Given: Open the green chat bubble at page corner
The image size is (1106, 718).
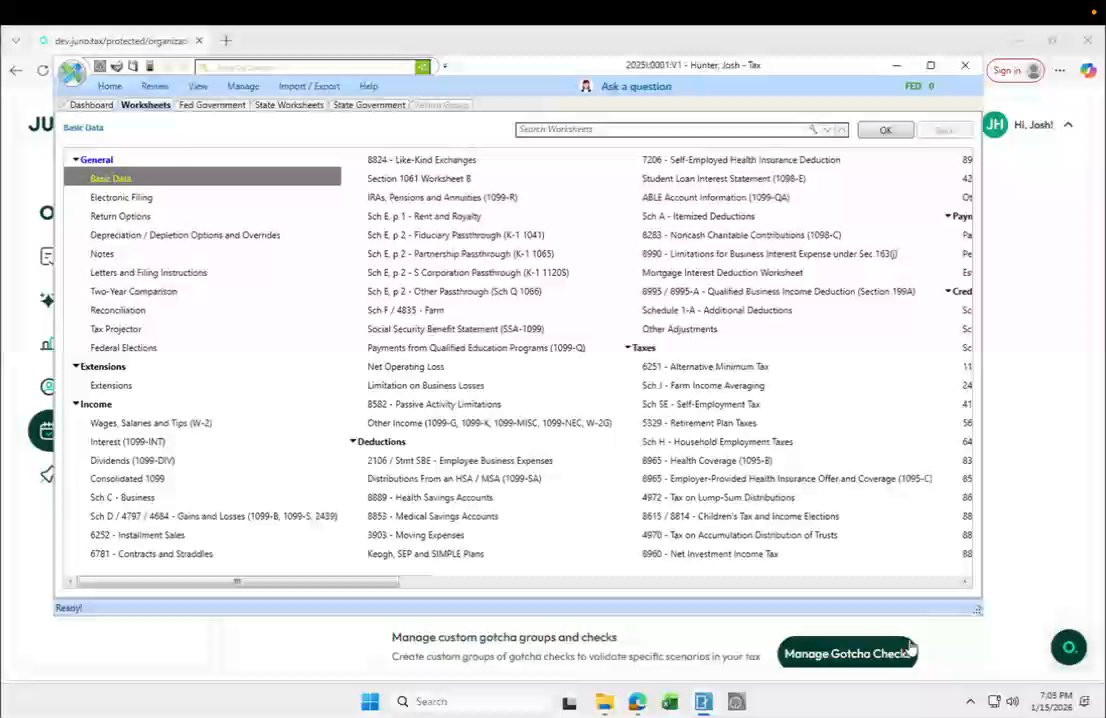Looking at the screenshot, I should click(x=1069, y=647).
